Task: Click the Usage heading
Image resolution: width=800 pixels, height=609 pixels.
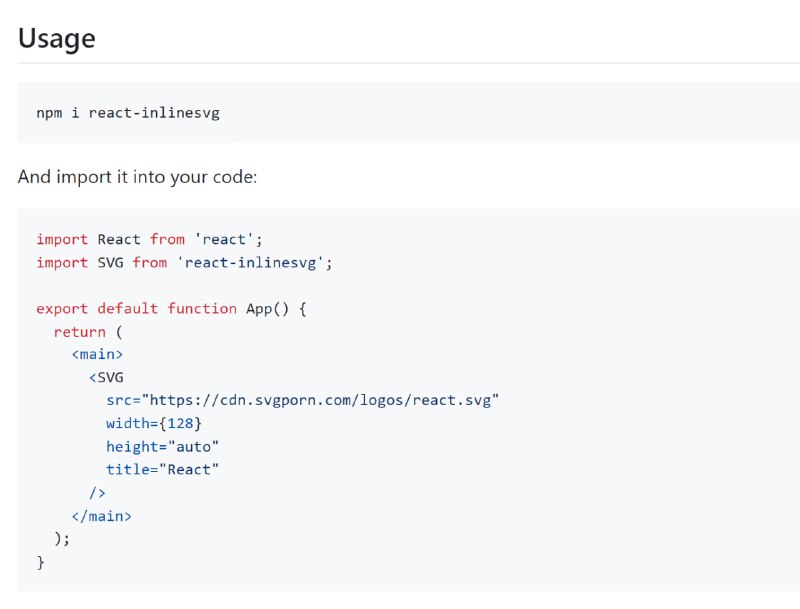Action: [x=57, y=39]
